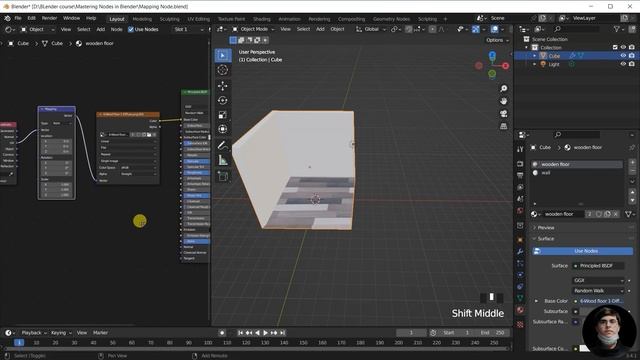Open the Material properties tab icon
The width and height of the screenshot is (640, 360).
coord(520,310)
